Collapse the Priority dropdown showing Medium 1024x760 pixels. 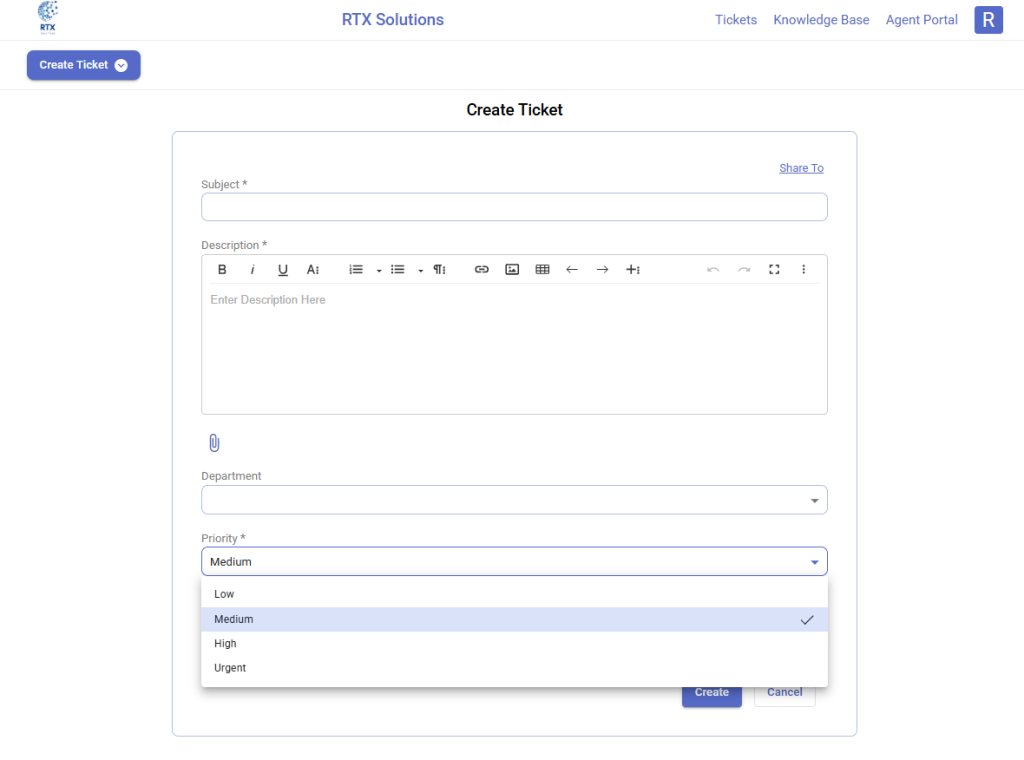(514, 562)
